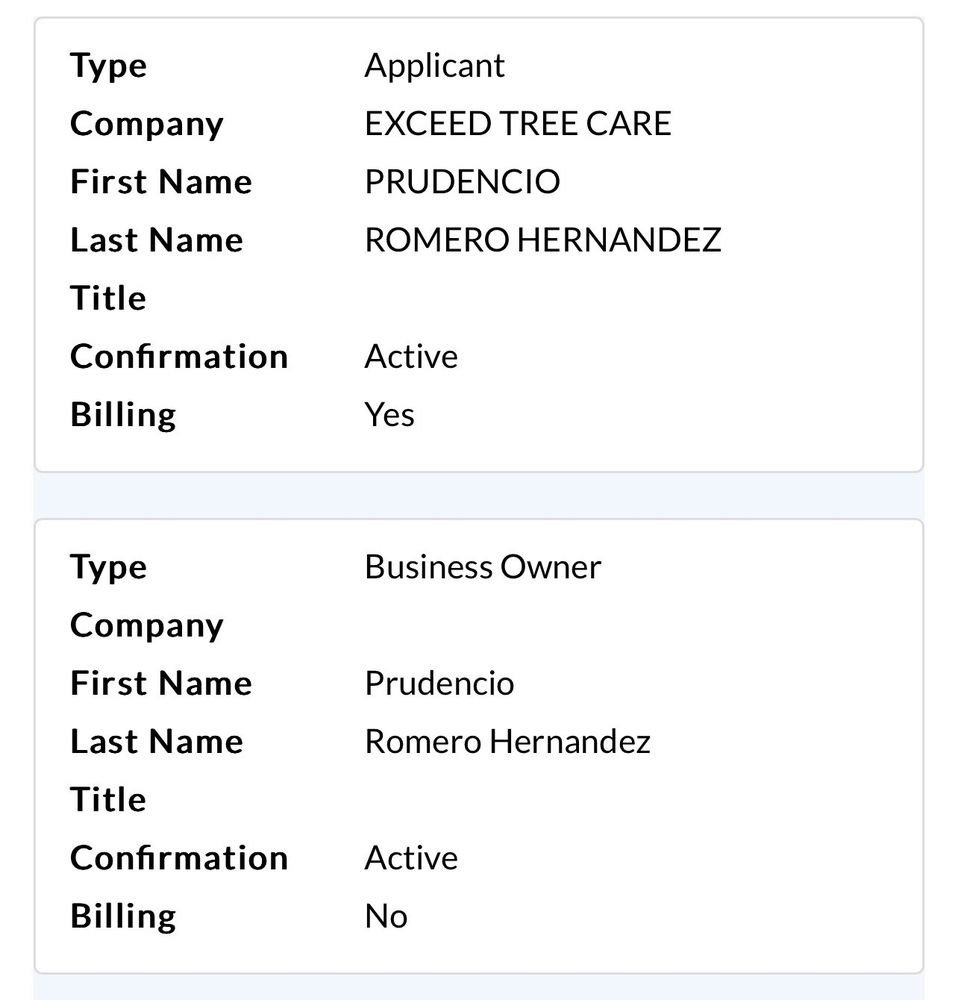The height and width of the screenshot is (1000, 958).
Task: Click Active status in the Applicant card
Action: (x=411, y=356)
